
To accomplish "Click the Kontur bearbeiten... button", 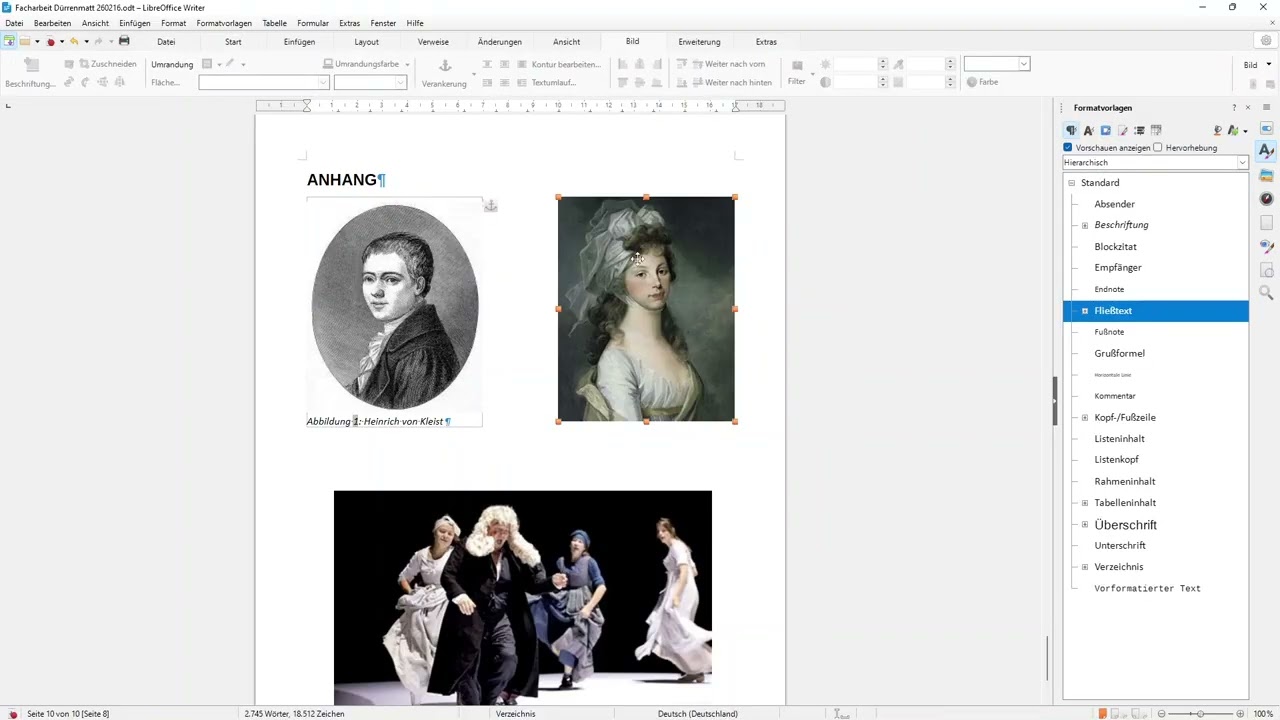I will pos(558,64).
